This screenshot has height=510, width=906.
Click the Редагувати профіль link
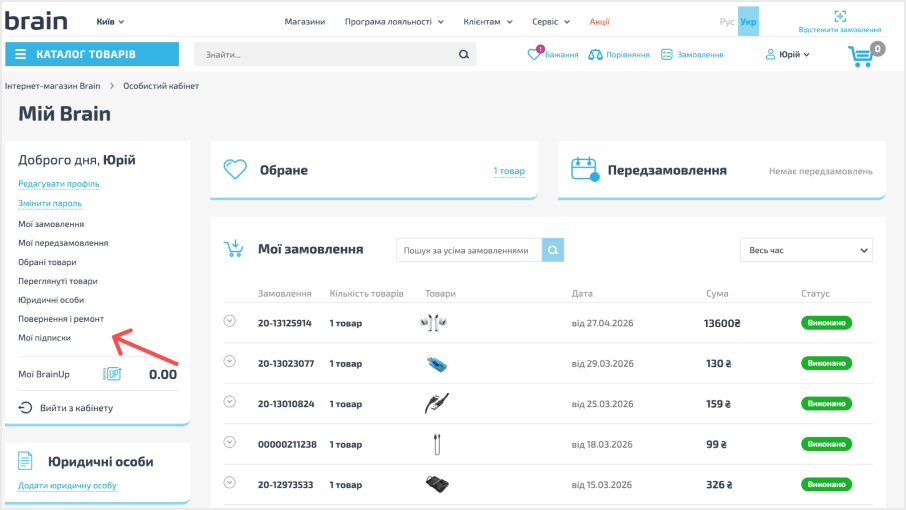click(x=58, y=184)
